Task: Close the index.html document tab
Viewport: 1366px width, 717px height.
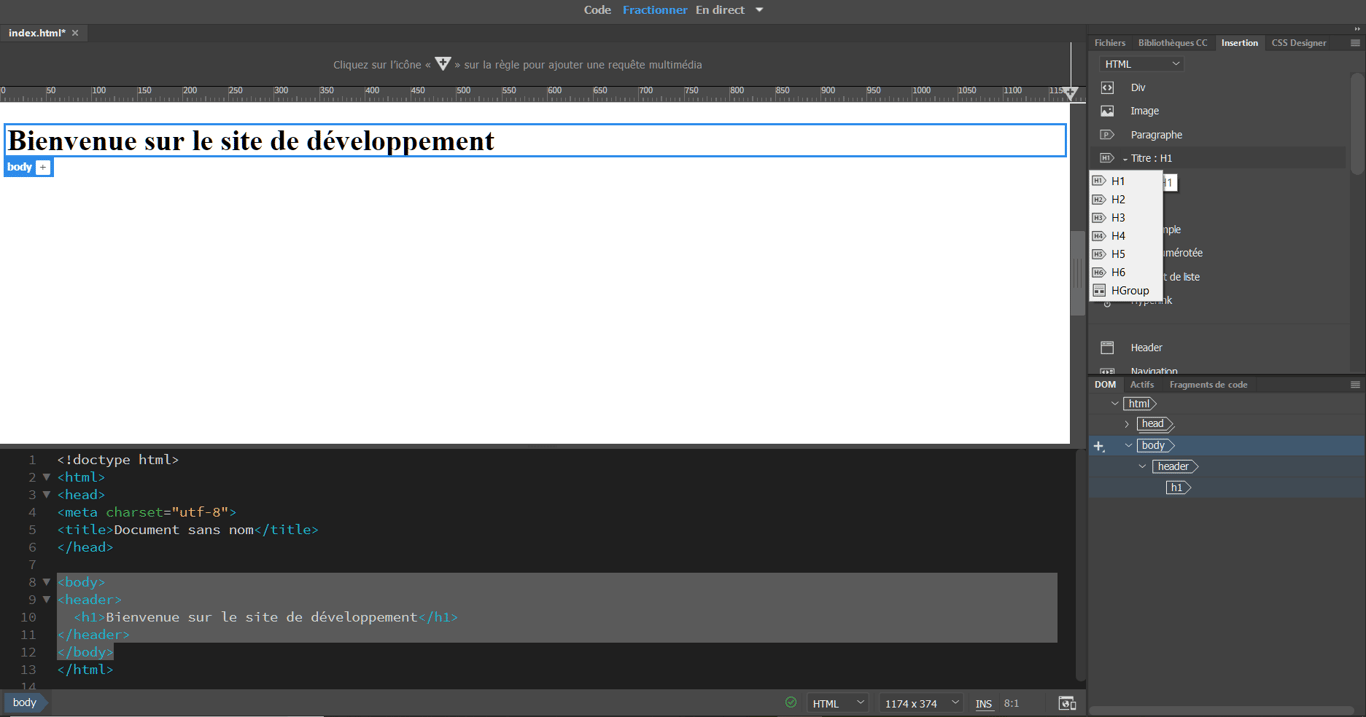Action: 75,33
